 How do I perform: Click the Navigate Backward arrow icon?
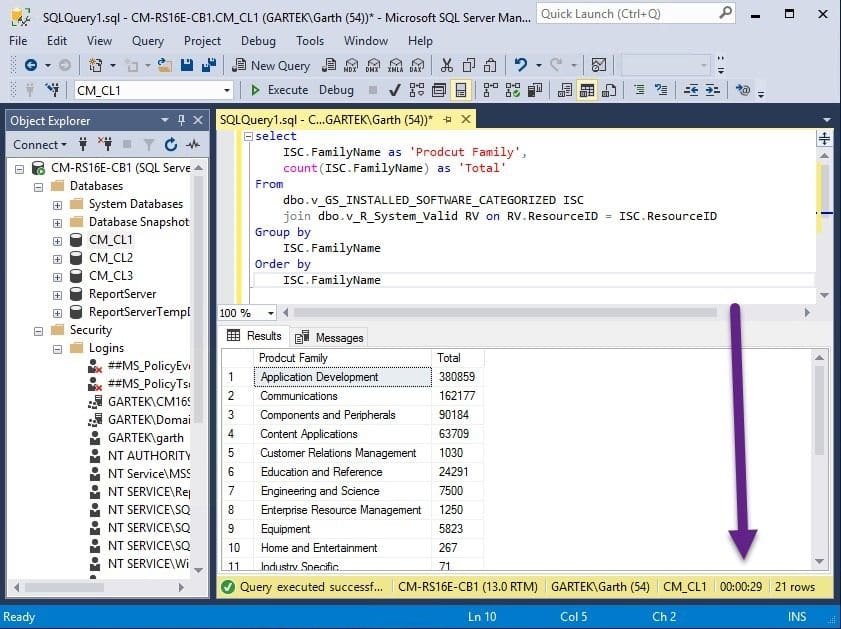click(x=31, y=65)
